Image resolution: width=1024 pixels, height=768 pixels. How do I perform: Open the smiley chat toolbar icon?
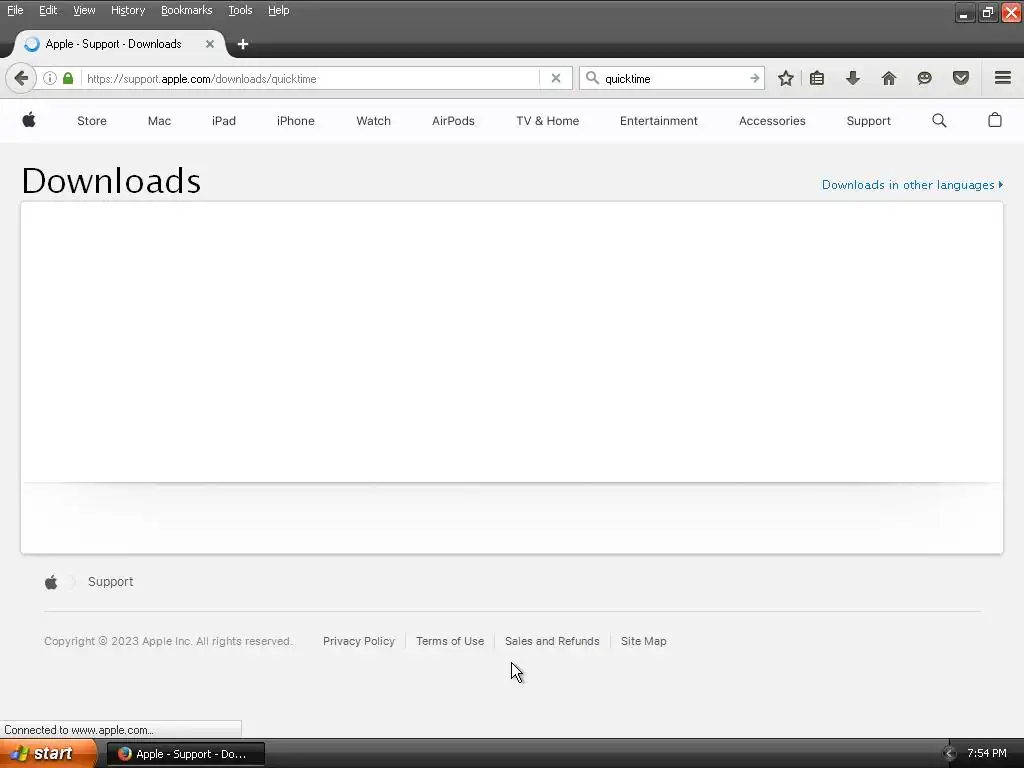pos(925,78)
